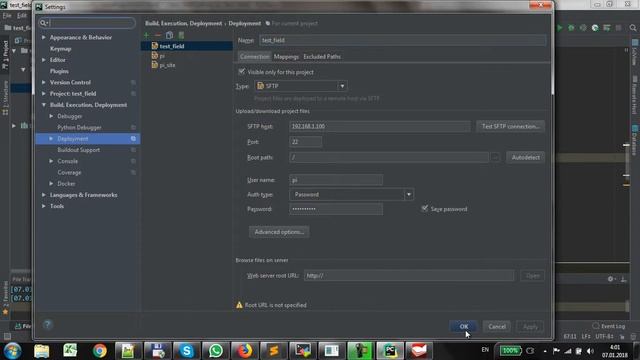This screenshot has height=360, width=640.
Task: Click the Password field
Action: point(336,209)
